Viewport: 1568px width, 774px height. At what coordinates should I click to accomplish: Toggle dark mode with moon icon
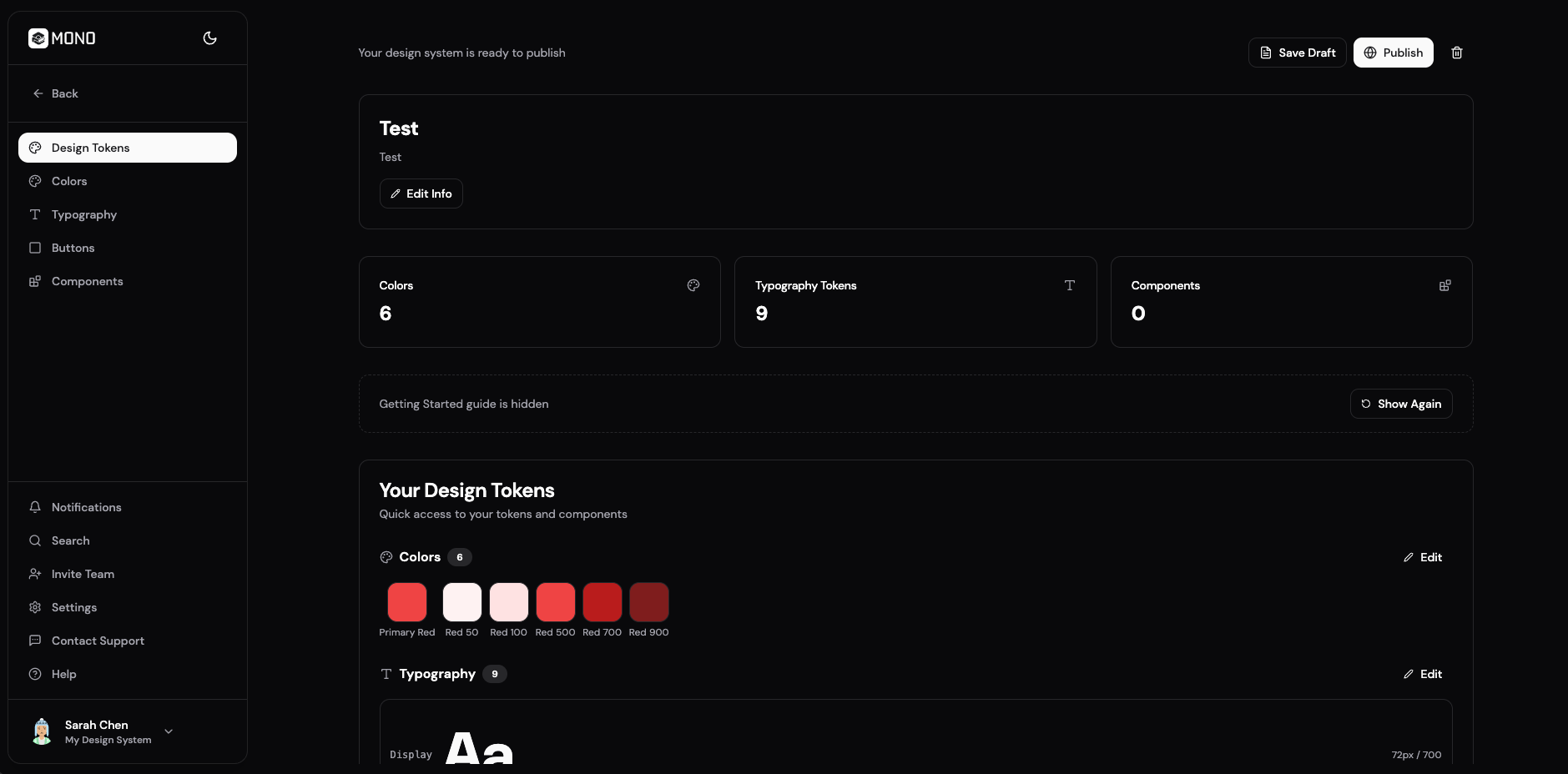pos(210,38)
